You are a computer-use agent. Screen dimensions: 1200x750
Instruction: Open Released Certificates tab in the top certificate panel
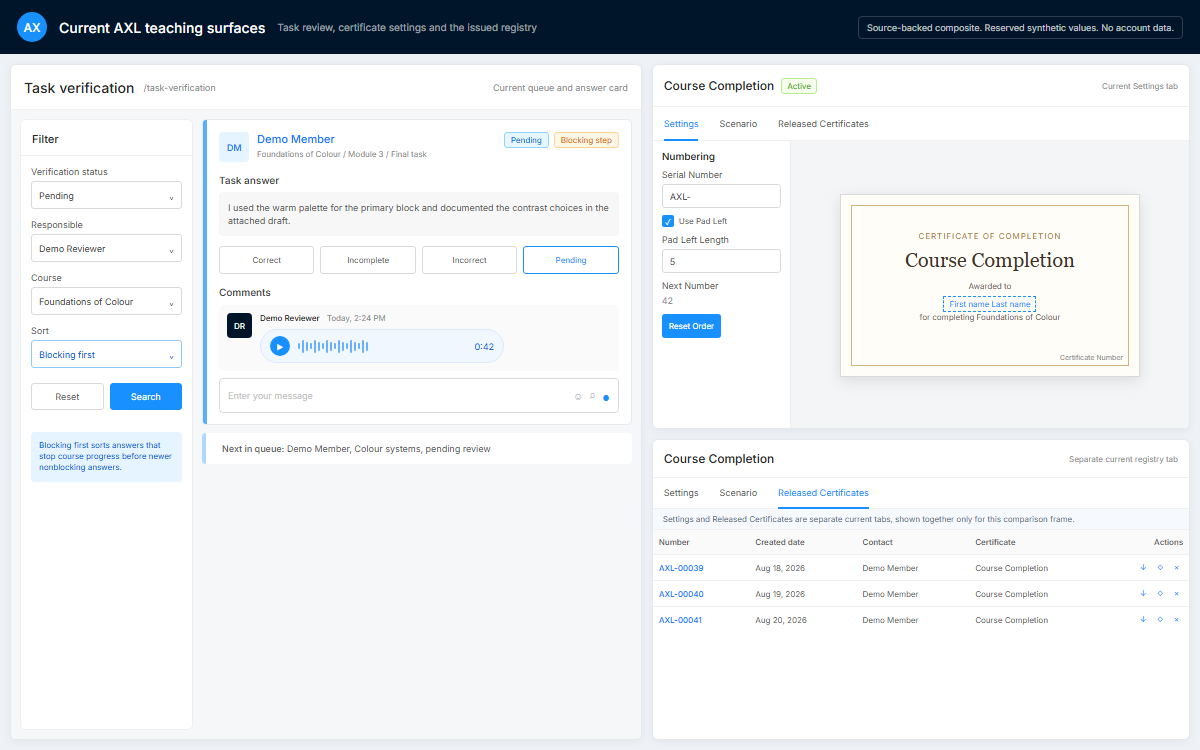pyautogui.click(x=823, y=124)
